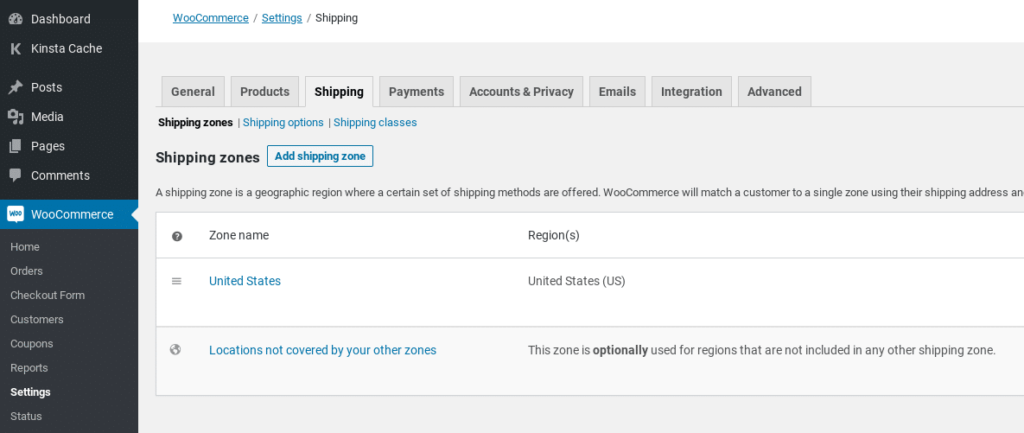Click the Media icon in sidebar
The width and height of the screenshot is (1024, 433).
tap(16, 117)
